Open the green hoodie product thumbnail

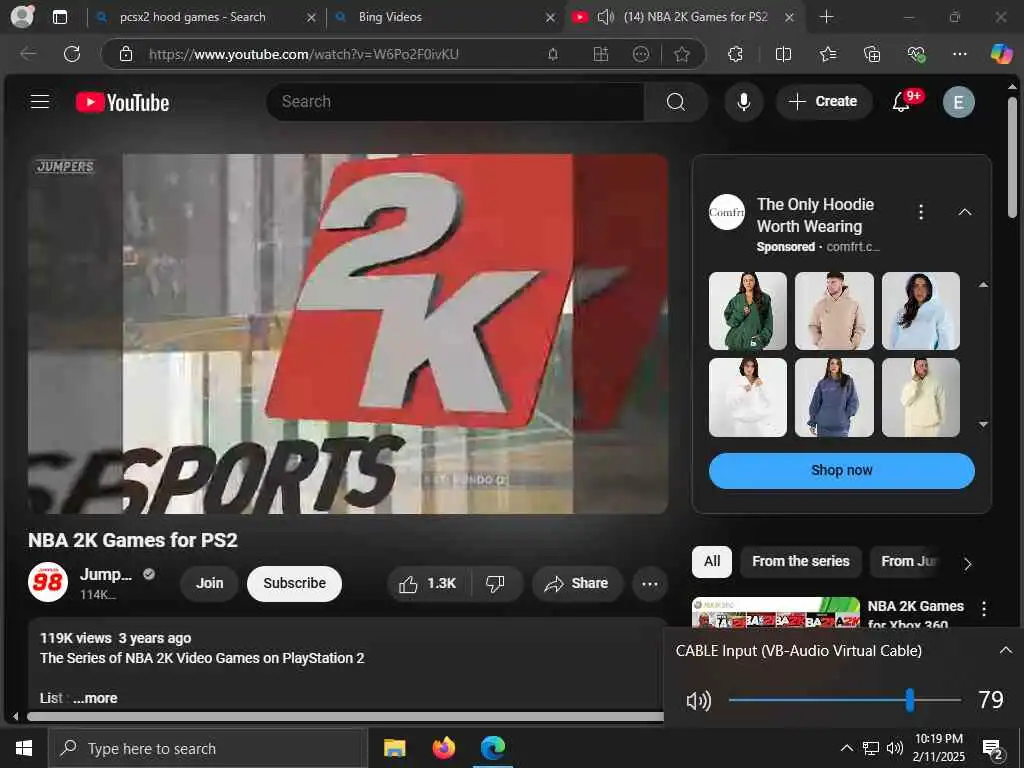748,311
